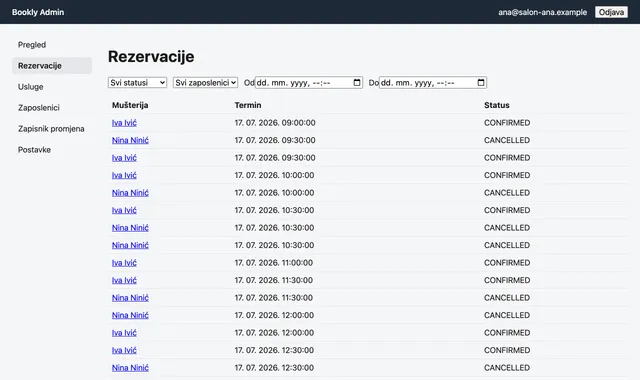This screenshot has width=640, height=380.
Task: Click CONFIRMED status in the 11:00:00 row
Action: point(507,263)
